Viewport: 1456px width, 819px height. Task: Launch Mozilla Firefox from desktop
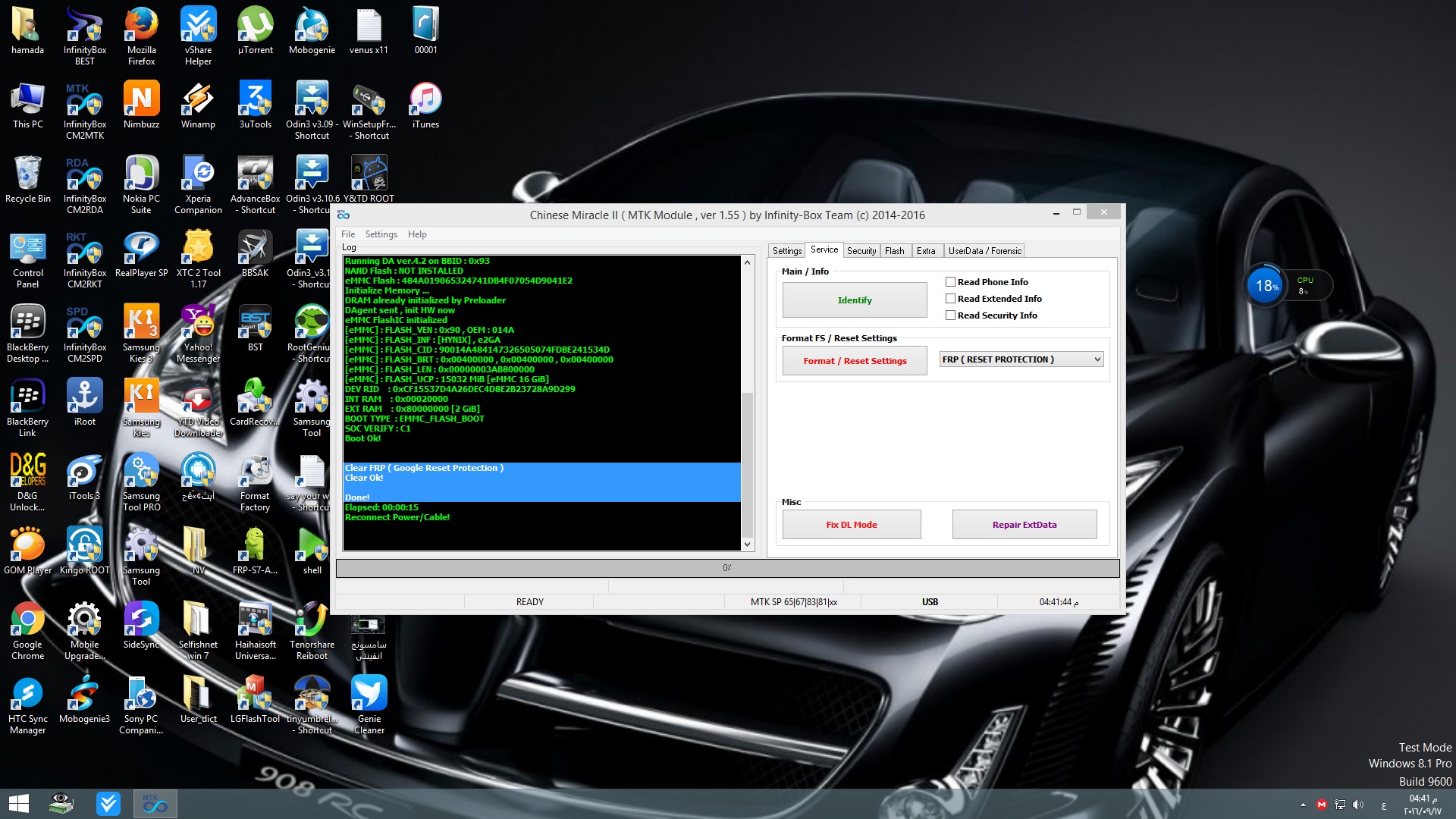[141, 36]
